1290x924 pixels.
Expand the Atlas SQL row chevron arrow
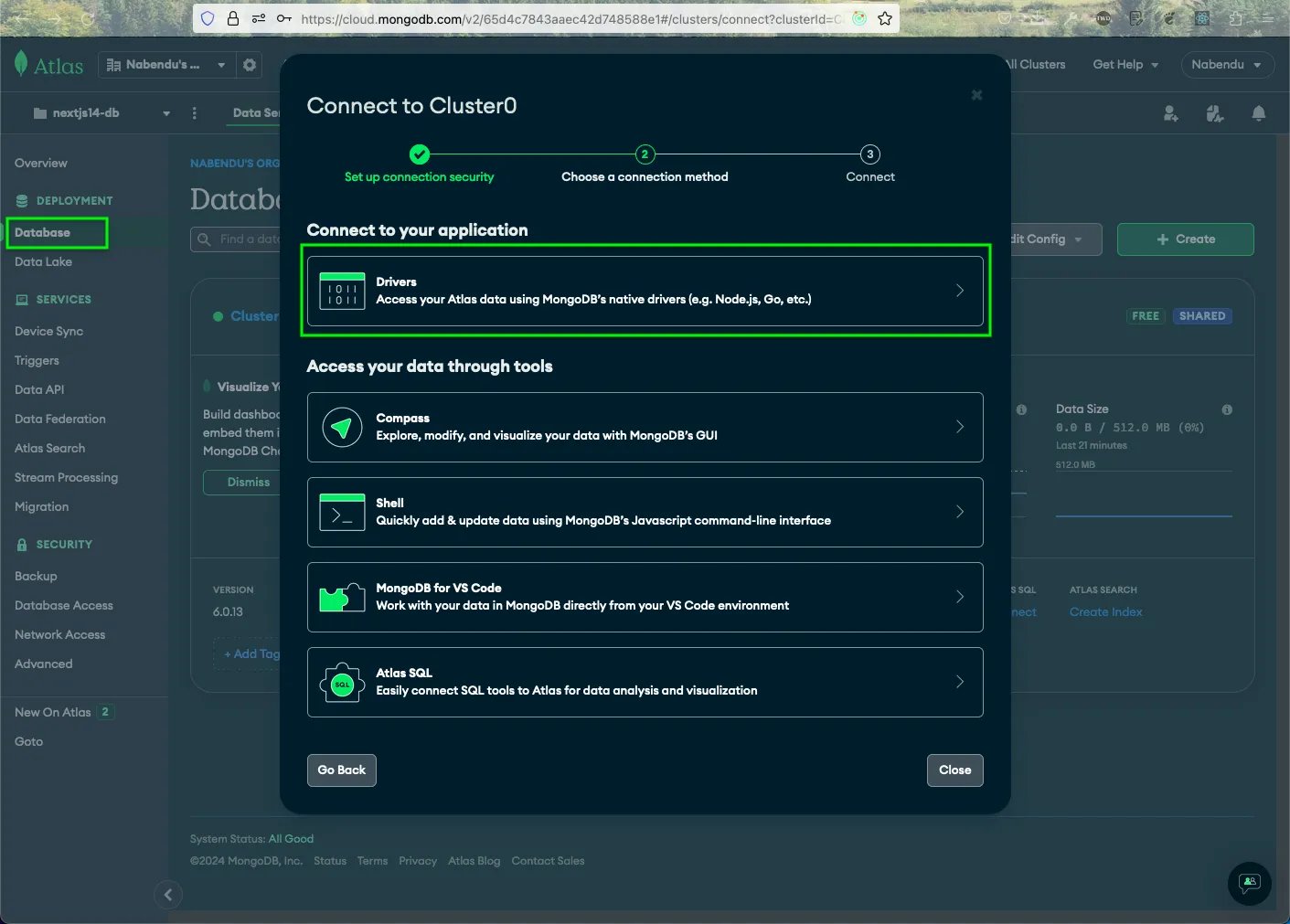959,682
